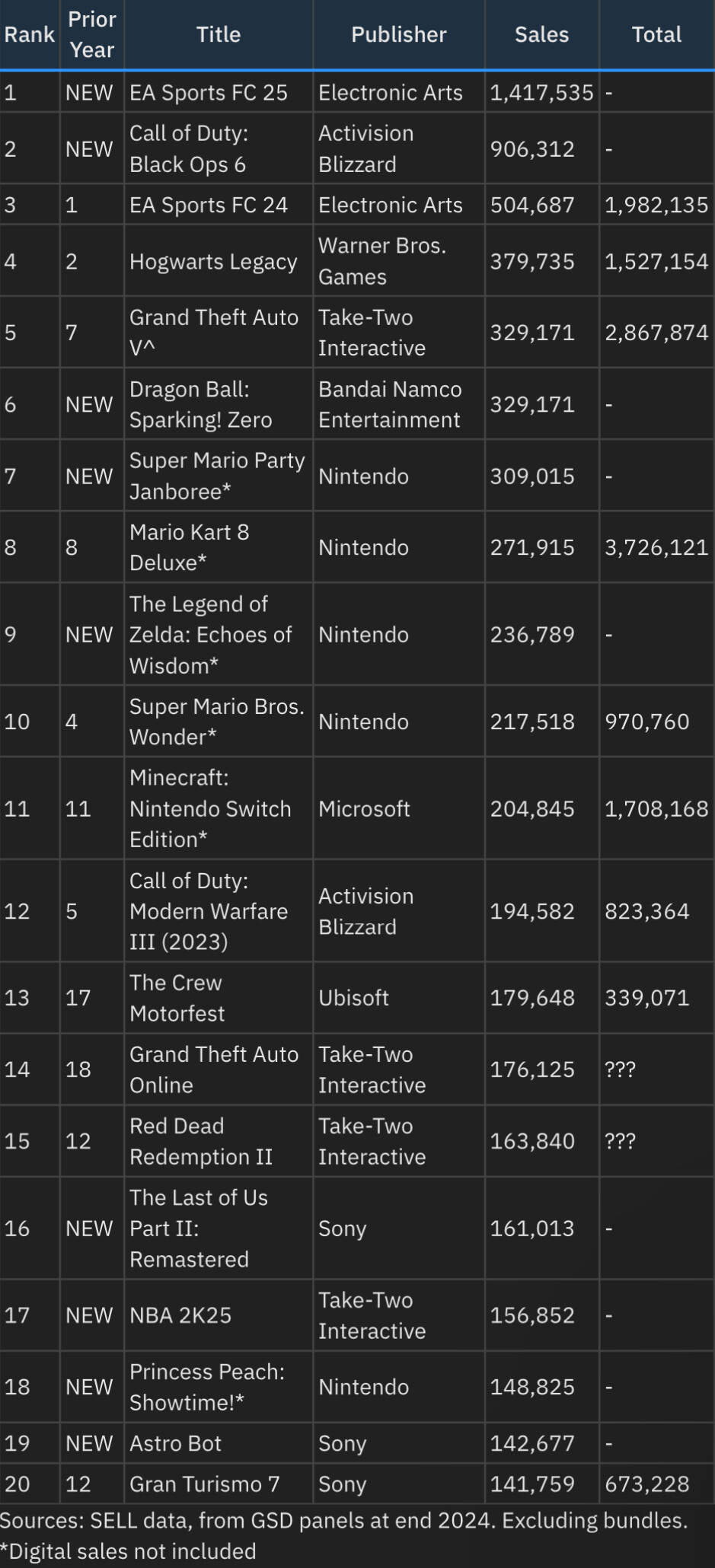Click the Title column header

219,35
